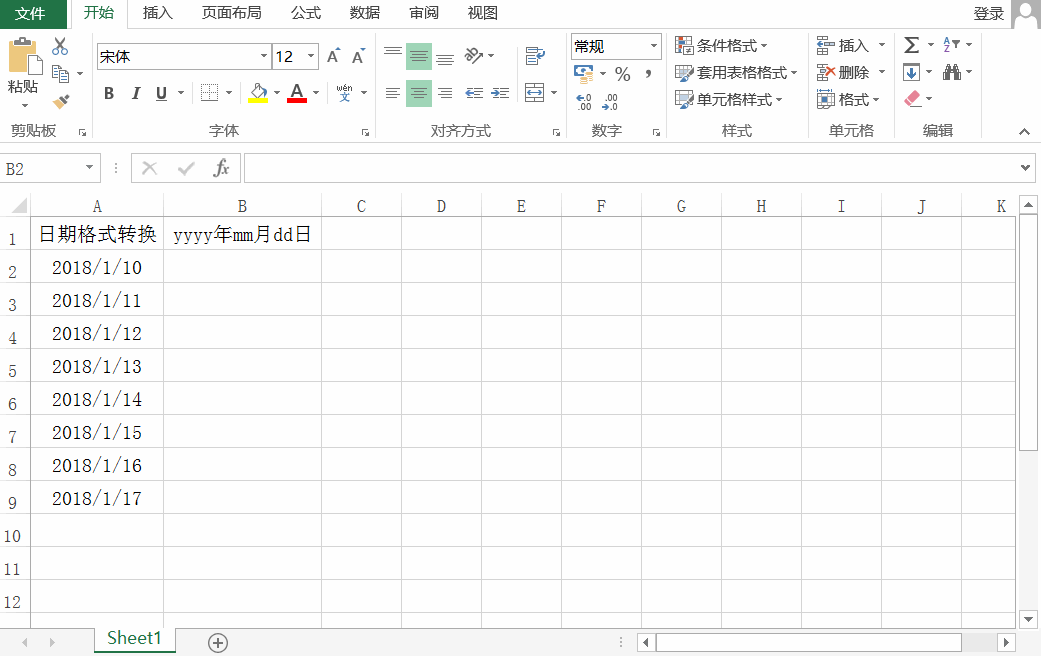Apply yellow fill color bucket
Image resolution: width=1041 pixels, height=656 pixels.
tap(258, 93)
